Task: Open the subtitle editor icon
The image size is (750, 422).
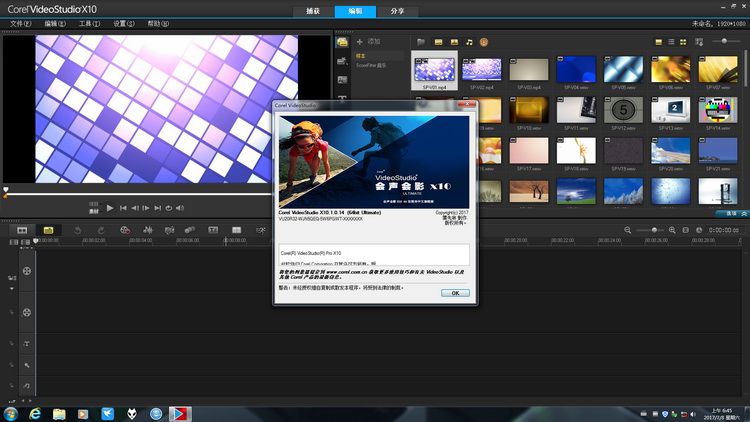Action: point(213,230)
